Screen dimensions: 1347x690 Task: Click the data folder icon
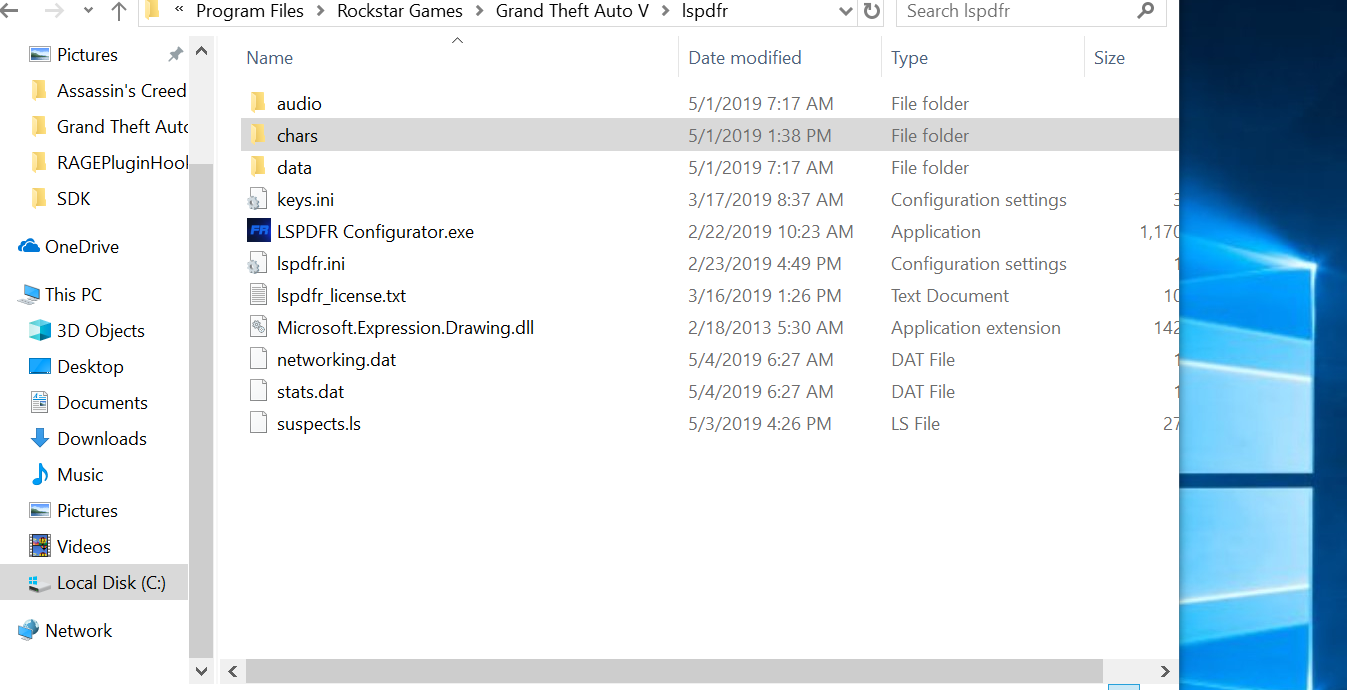(258, 167)
